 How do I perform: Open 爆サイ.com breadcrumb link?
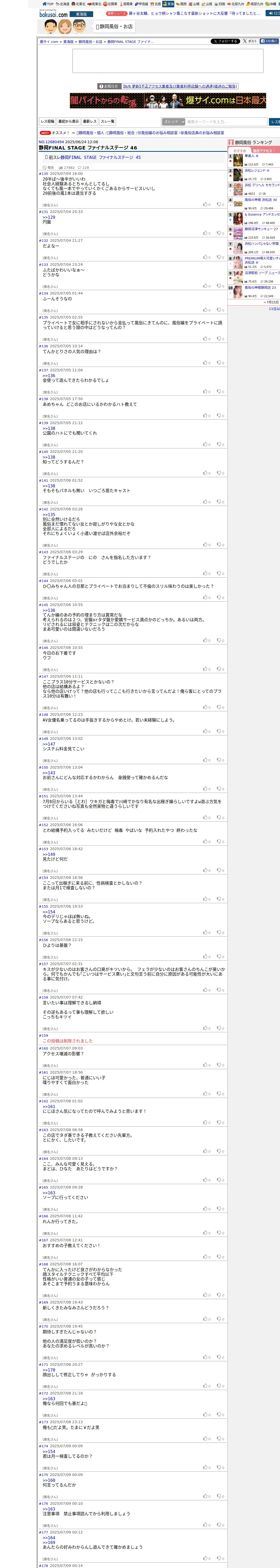pyautogui.click(x=49, y=42)
